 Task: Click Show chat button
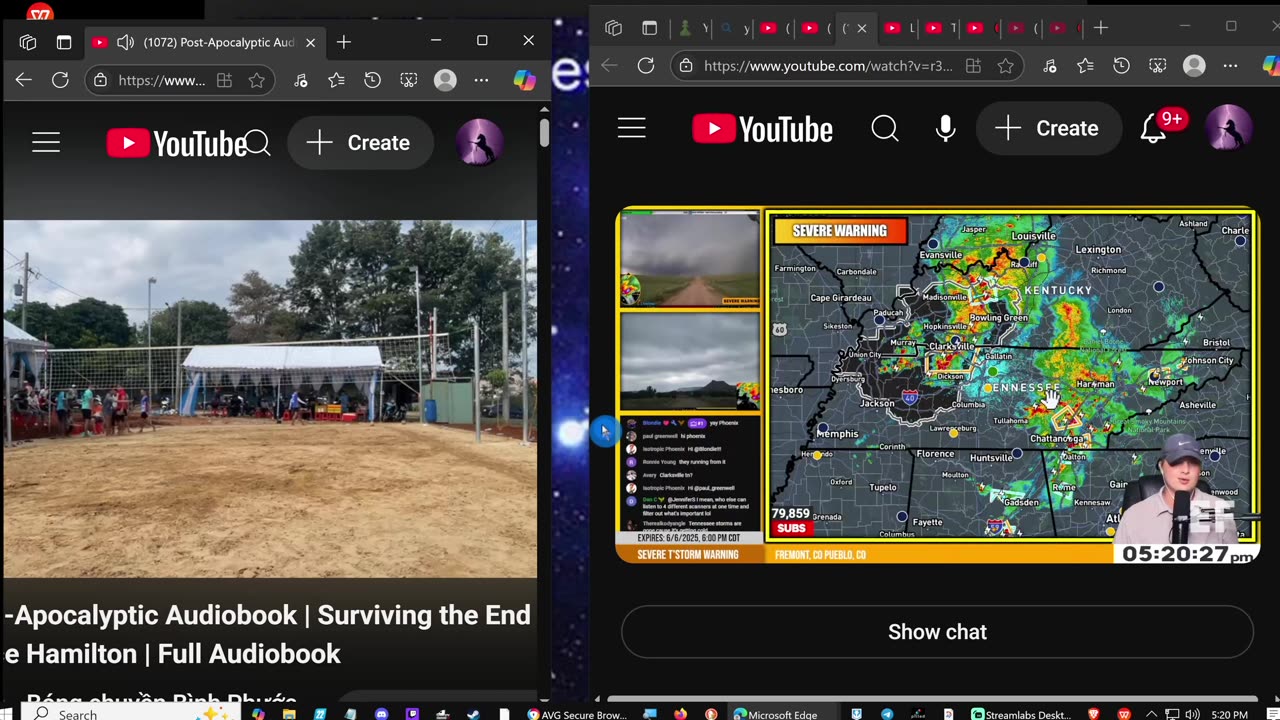tap(937, 632)
